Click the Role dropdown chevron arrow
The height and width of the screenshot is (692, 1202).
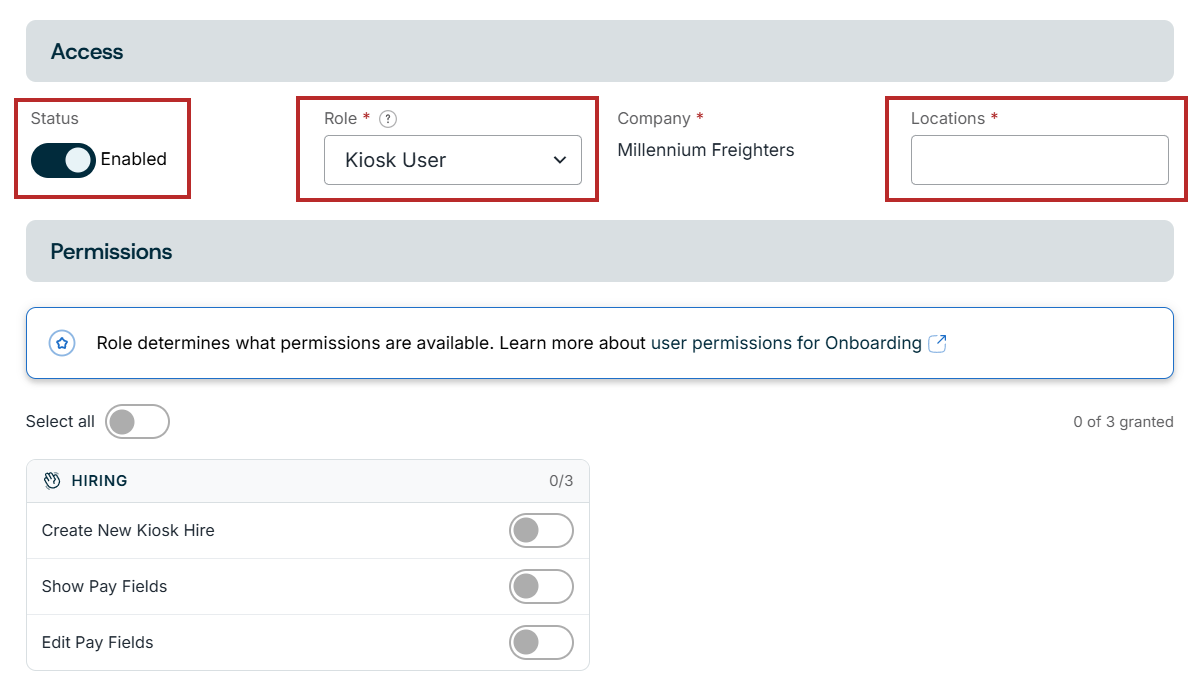click(560, 160)
